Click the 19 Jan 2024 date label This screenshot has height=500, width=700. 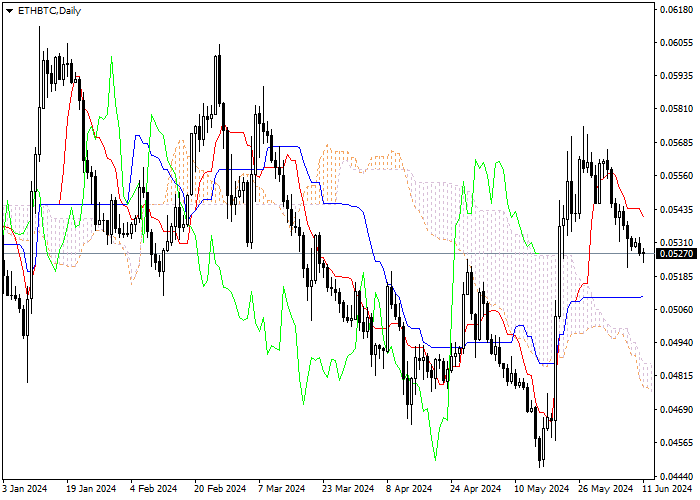(91, 488)
